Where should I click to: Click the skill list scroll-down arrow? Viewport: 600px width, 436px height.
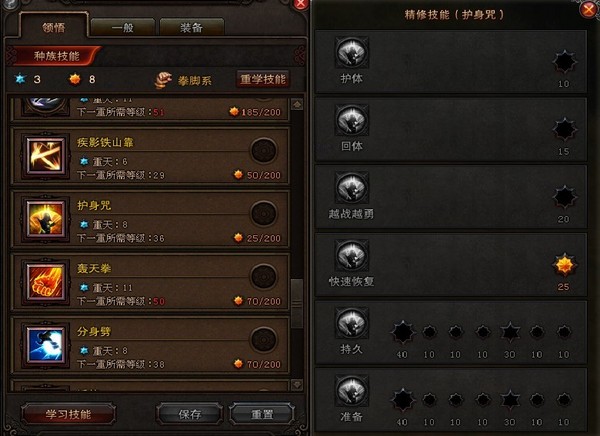coord(297,384)
